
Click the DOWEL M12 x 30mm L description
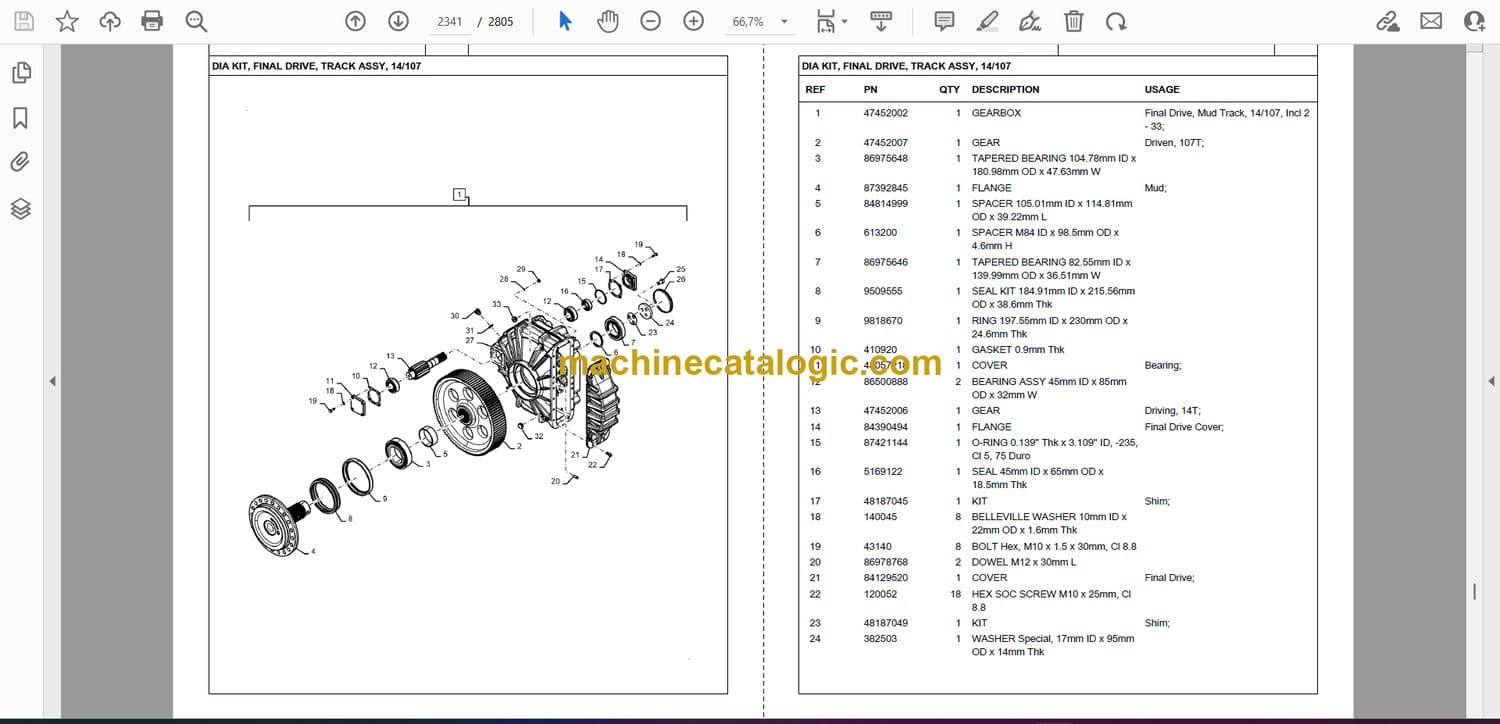coord(1024,563)
